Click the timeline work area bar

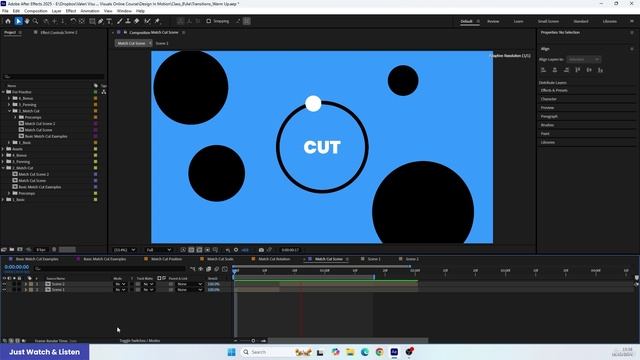pyautogui.click(x=304, y=277)
